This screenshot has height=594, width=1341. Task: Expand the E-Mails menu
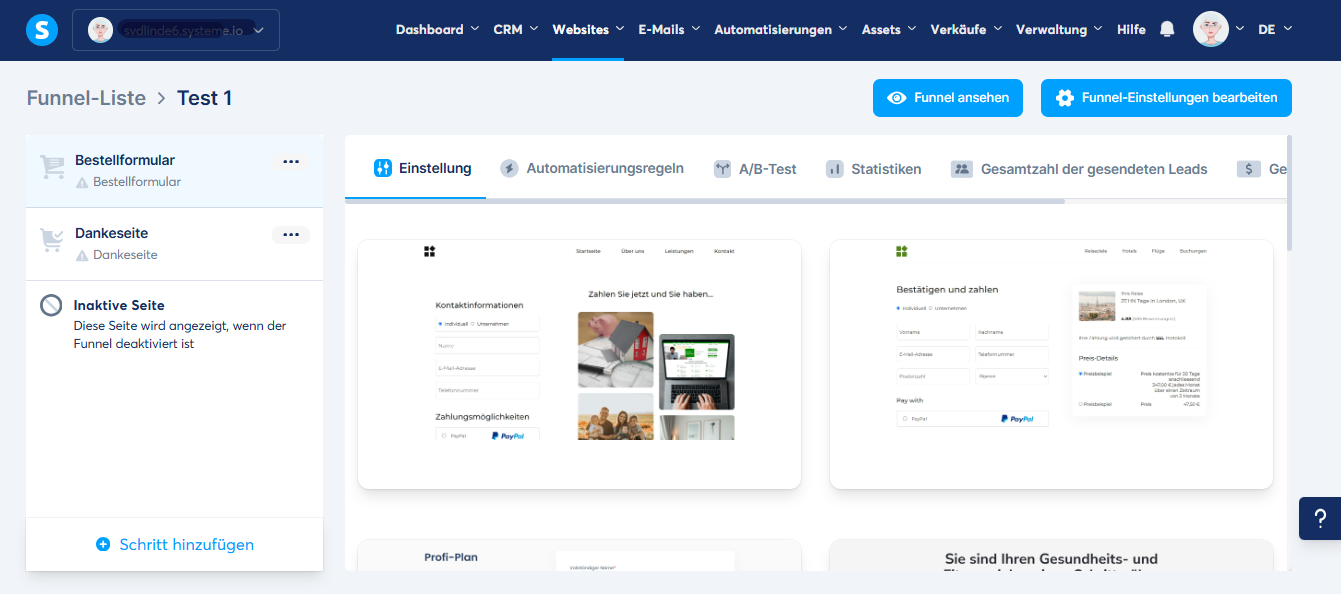point(669,30)
